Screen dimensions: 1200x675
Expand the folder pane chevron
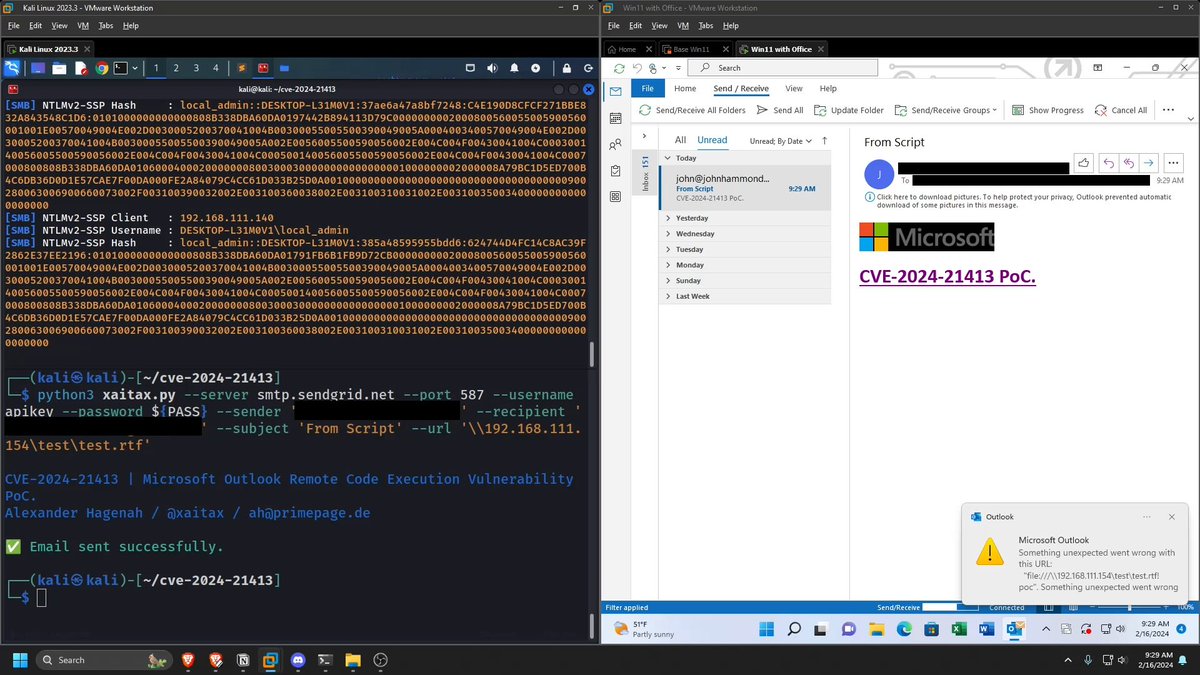click(644, 136)
